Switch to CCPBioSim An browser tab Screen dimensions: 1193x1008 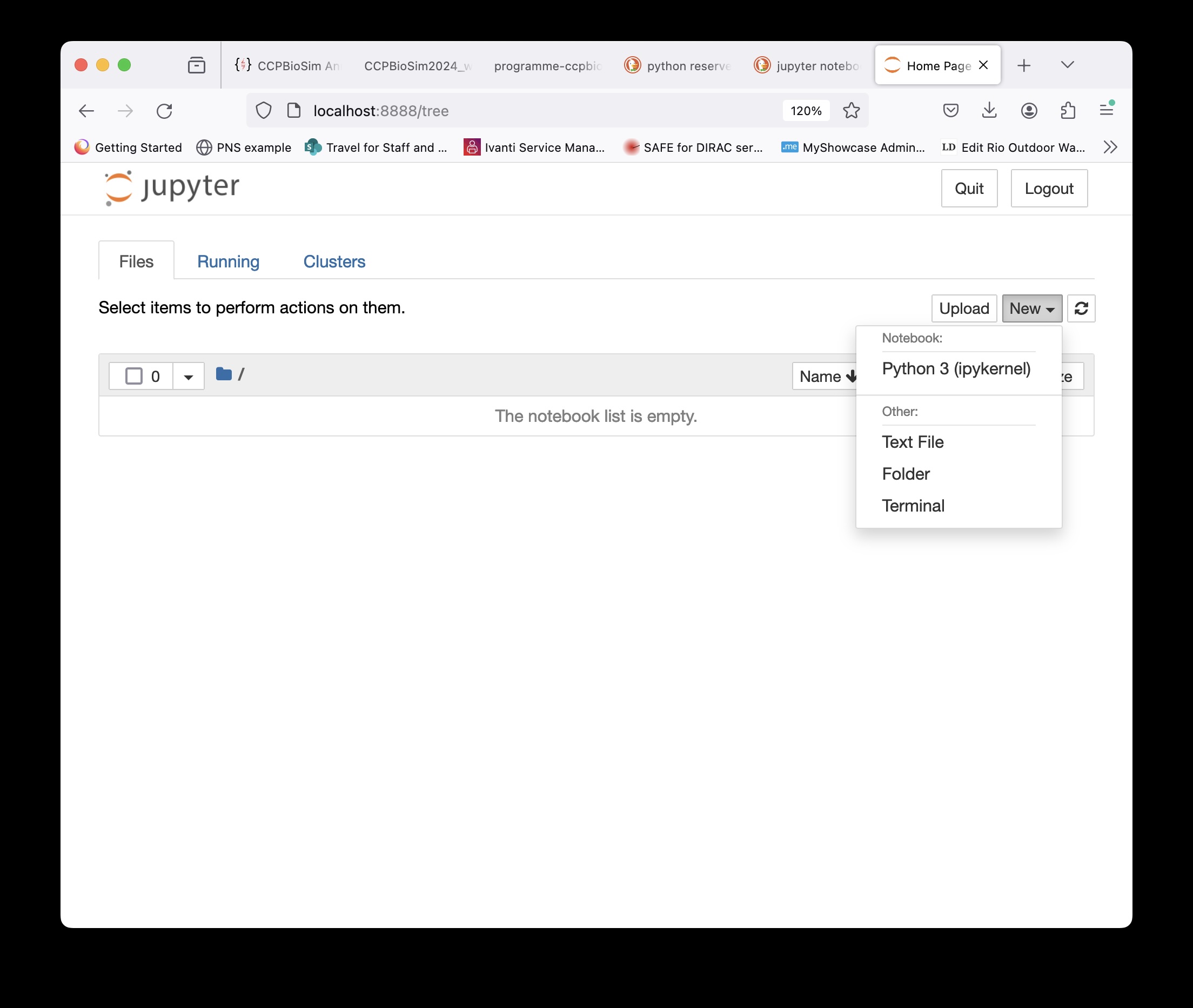(288, 66)
